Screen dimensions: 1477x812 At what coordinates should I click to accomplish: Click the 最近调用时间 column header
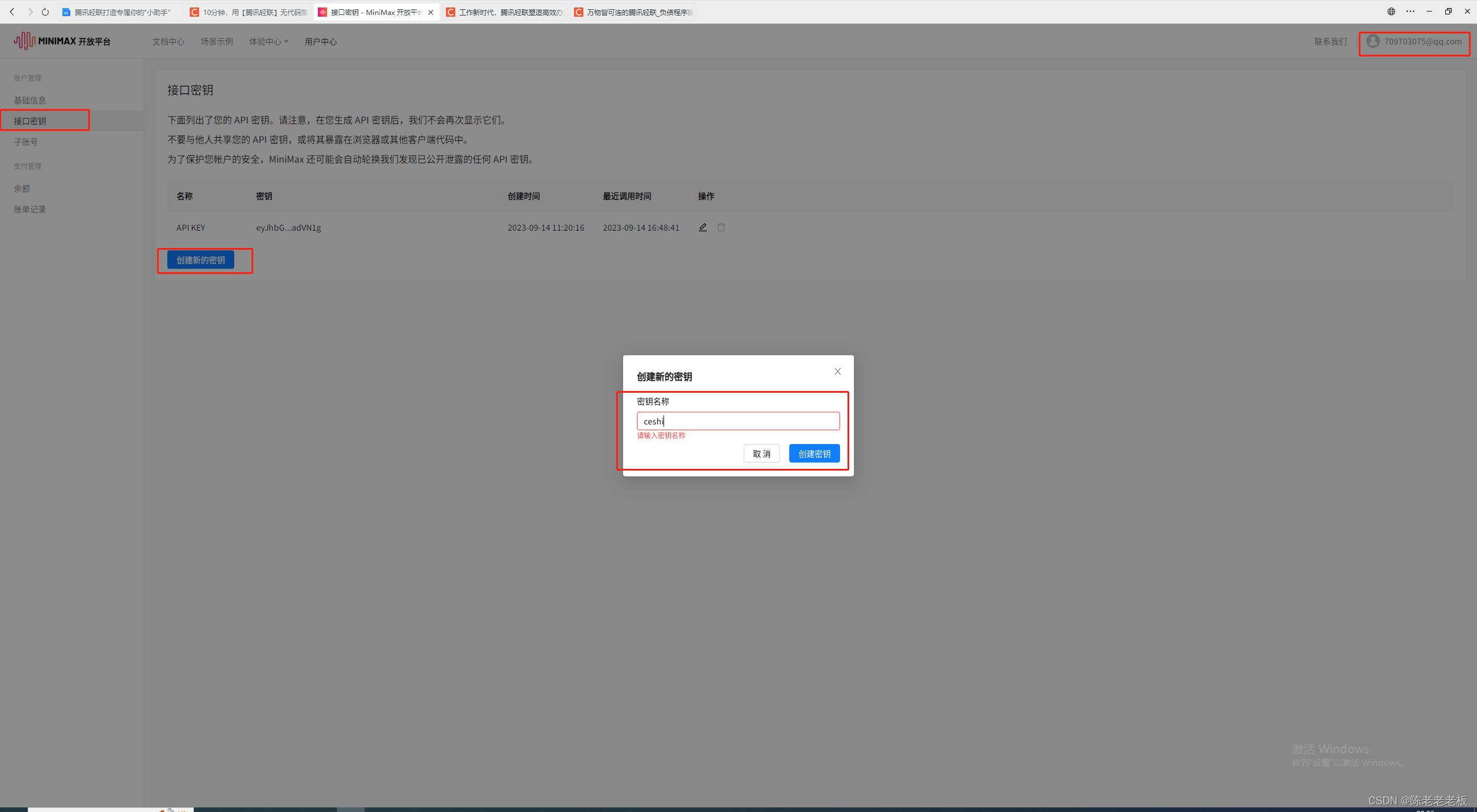click(627, 196)
